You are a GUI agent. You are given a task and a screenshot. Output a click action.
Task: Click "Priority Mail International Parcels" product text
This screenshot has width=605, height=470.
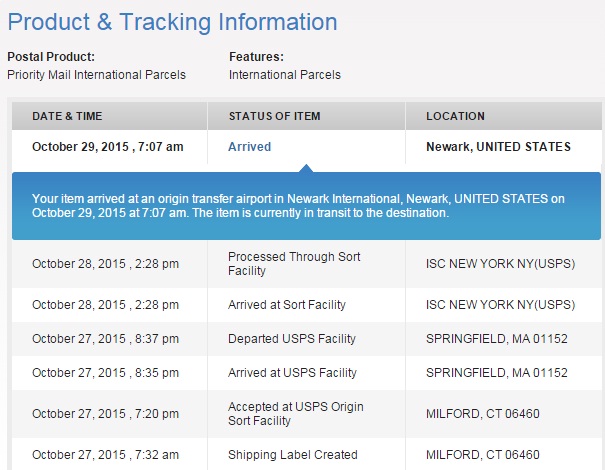[x=96, y=75]
